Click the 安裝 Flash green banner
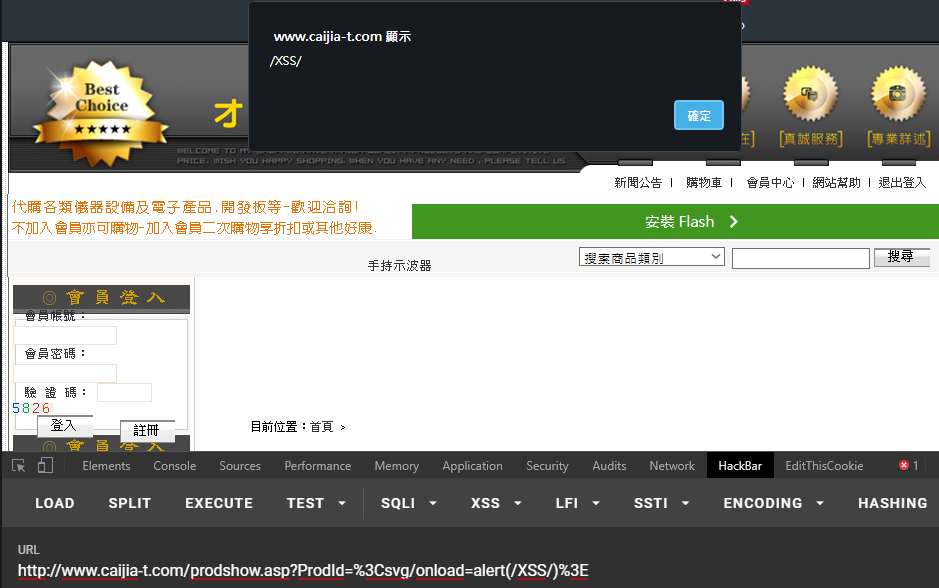Image resolution: width=939 pixels, height=588 pixels. click(x=676, y=222)
